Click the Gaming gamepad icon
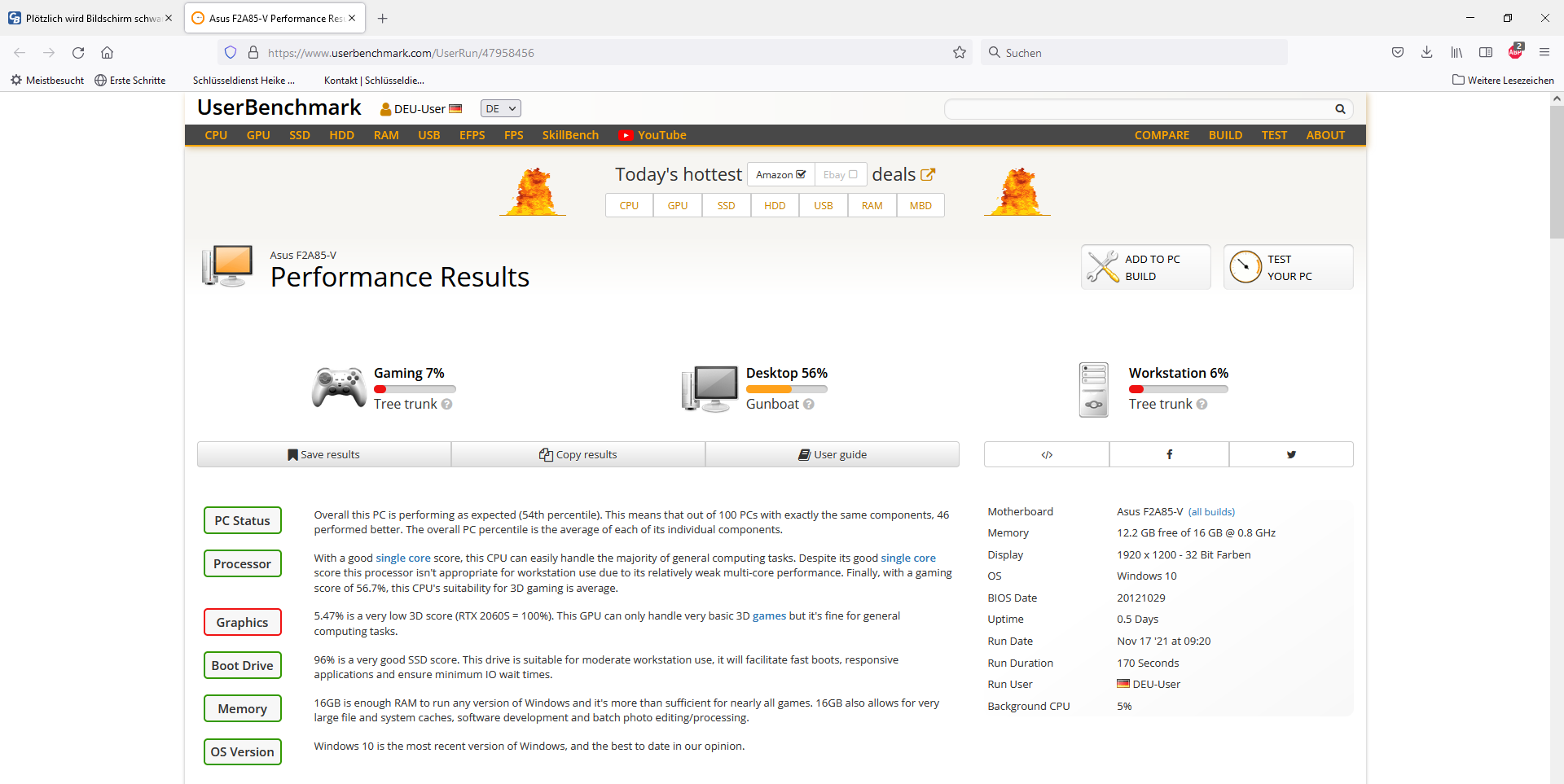The image size is (1564, 784). pos(339,388)
